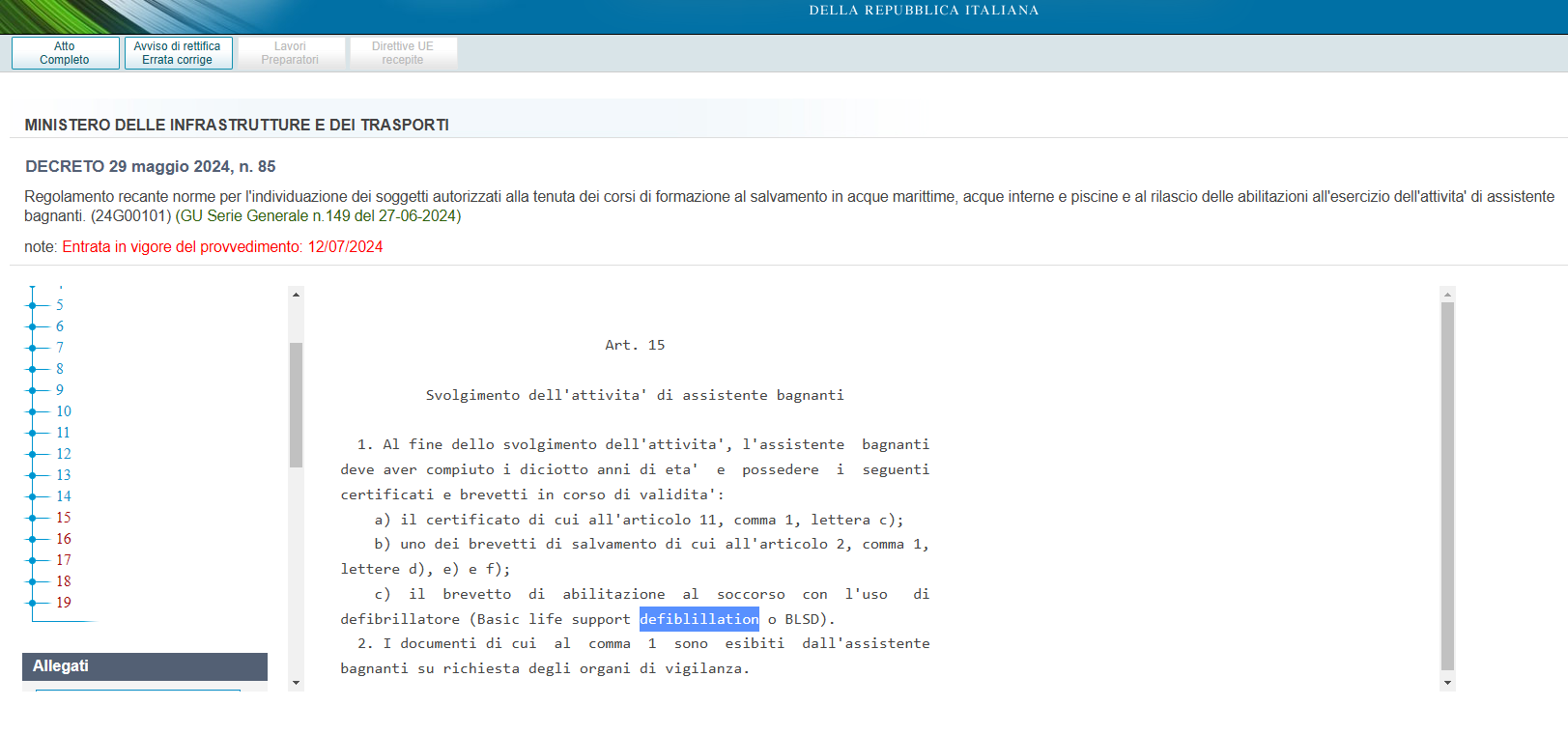Click the tree node marker beside article 8
The image size is (1568, 734).
pos(32,369)
